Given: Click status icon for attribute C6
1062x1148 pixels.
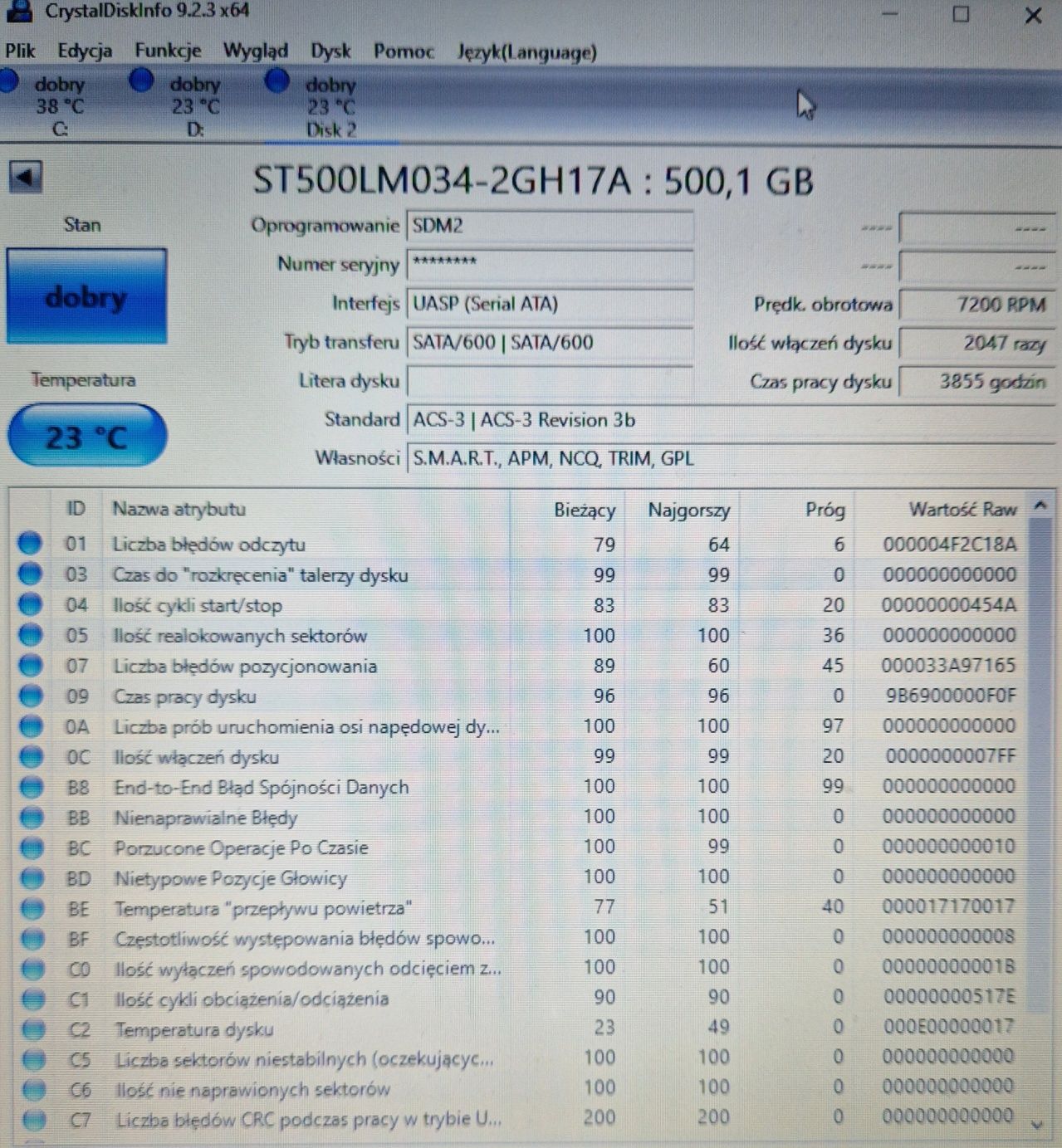Looking at the screenshot, I should click(x=34, y=1090).
